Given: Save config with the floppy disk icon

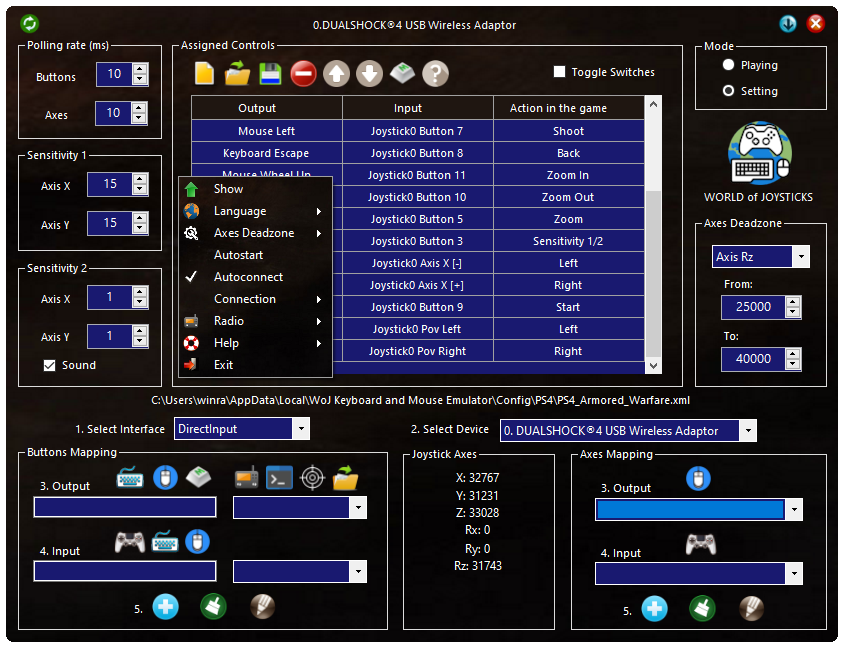Looking at the screenshot, I should coord(271,73).
